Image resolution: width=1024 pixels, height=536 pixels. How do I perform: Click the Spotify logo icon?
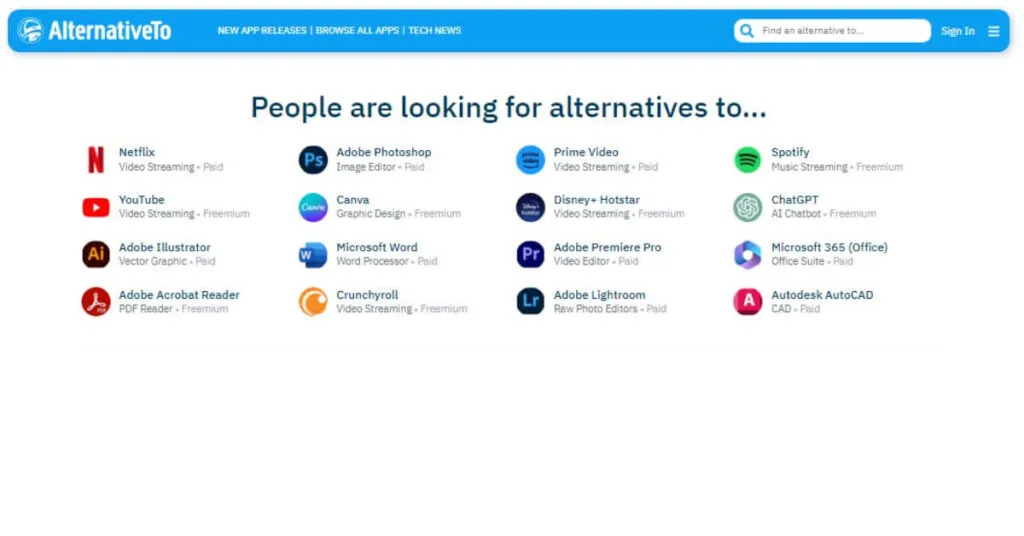click(747, 160)
